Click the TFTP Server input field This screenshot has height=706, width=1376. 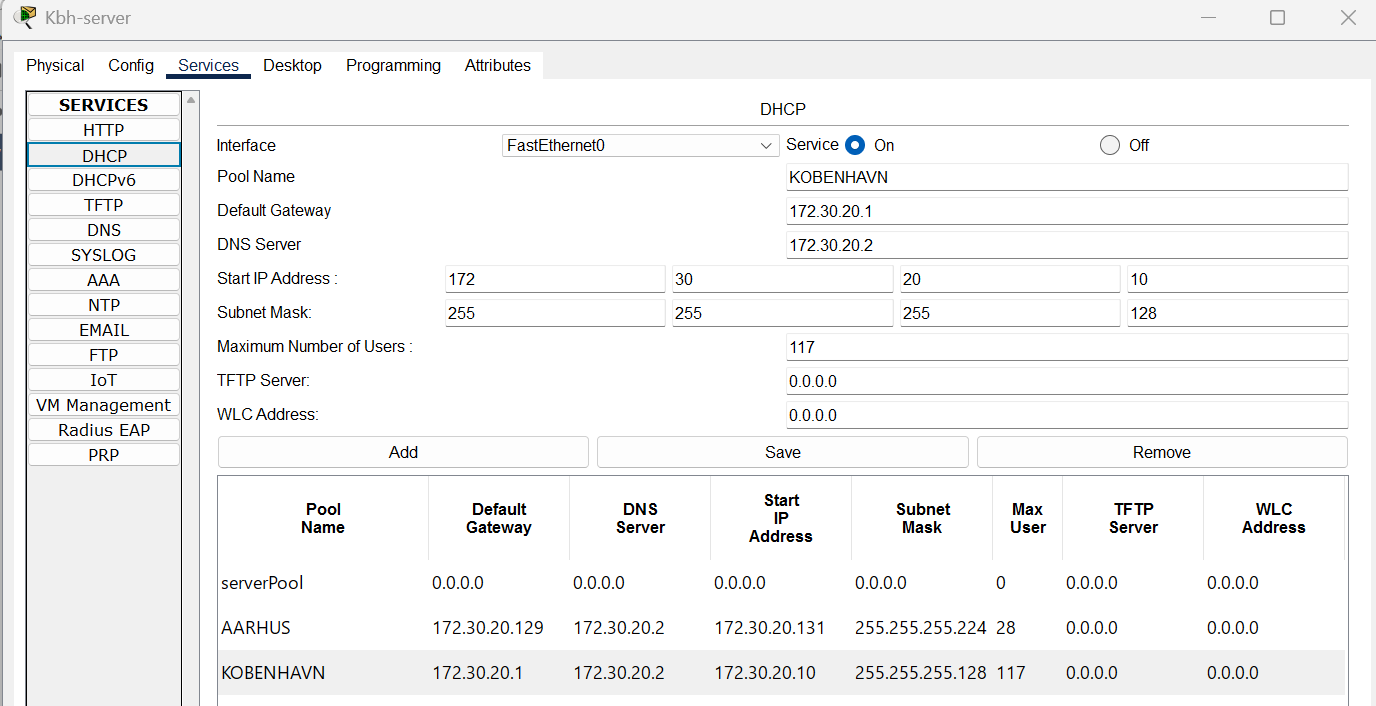tap(1067, 381)
